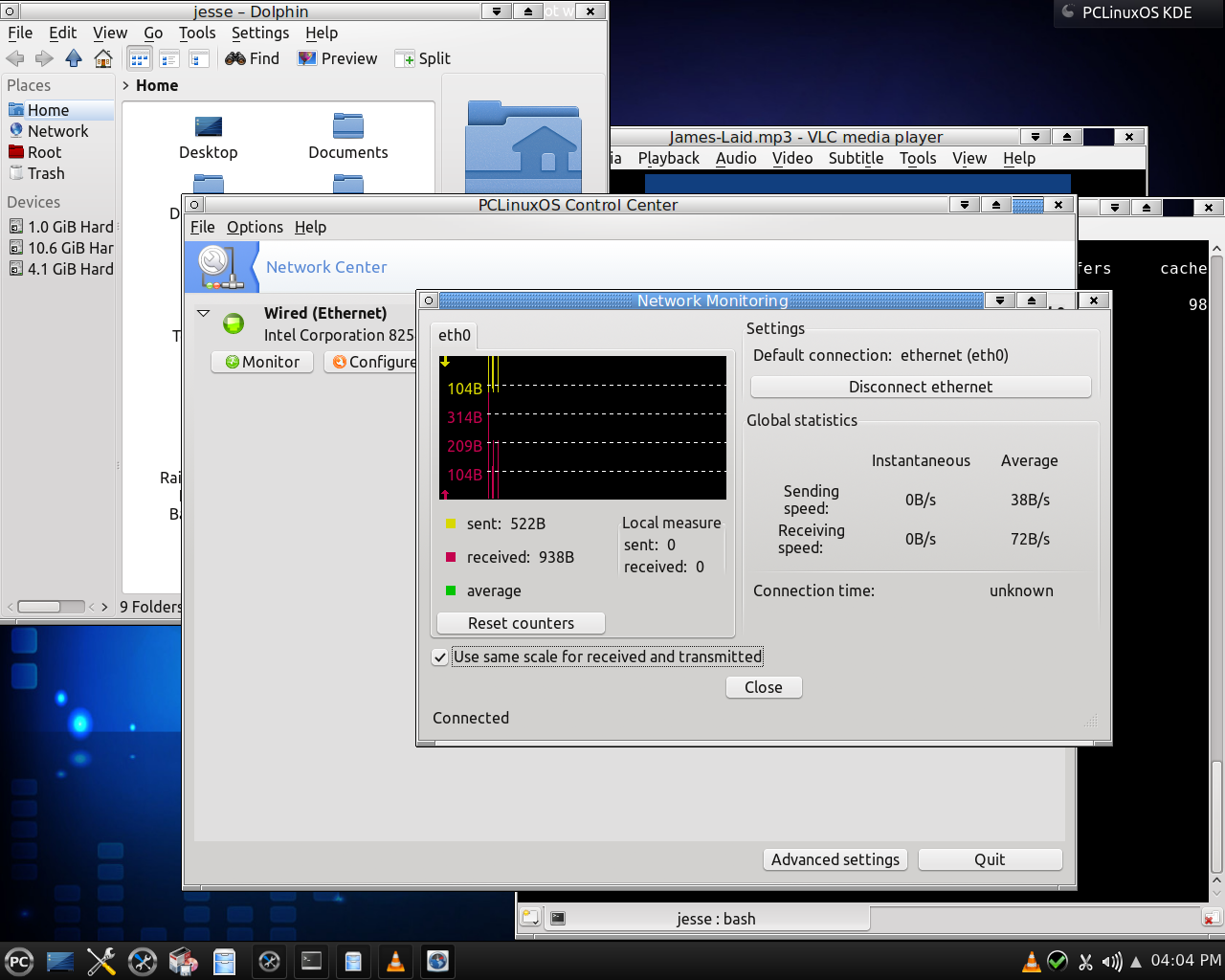
Task: Open the PC start menu launcher
Action: pos(19,961)
